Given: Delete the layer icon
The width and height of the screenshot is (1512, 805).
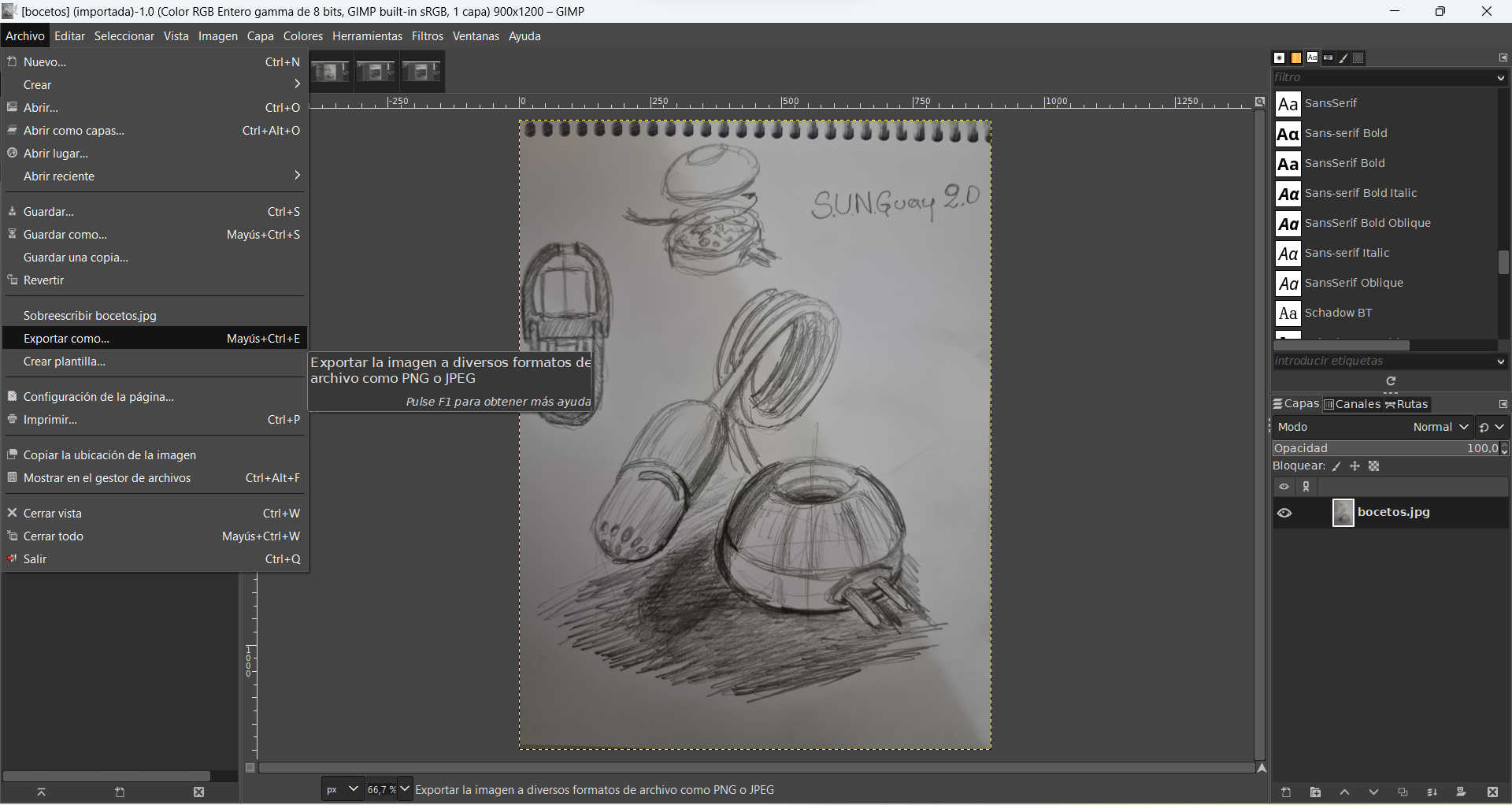Looking at the screenshot, I should click(x=1492, y=792).
